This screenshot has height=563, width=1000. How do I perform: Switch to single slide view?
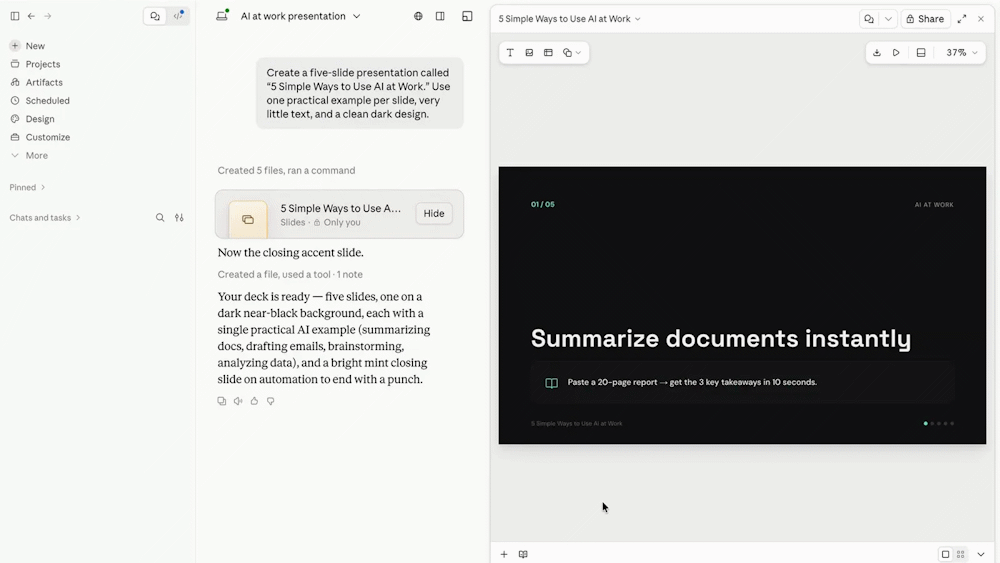point(946,554)
